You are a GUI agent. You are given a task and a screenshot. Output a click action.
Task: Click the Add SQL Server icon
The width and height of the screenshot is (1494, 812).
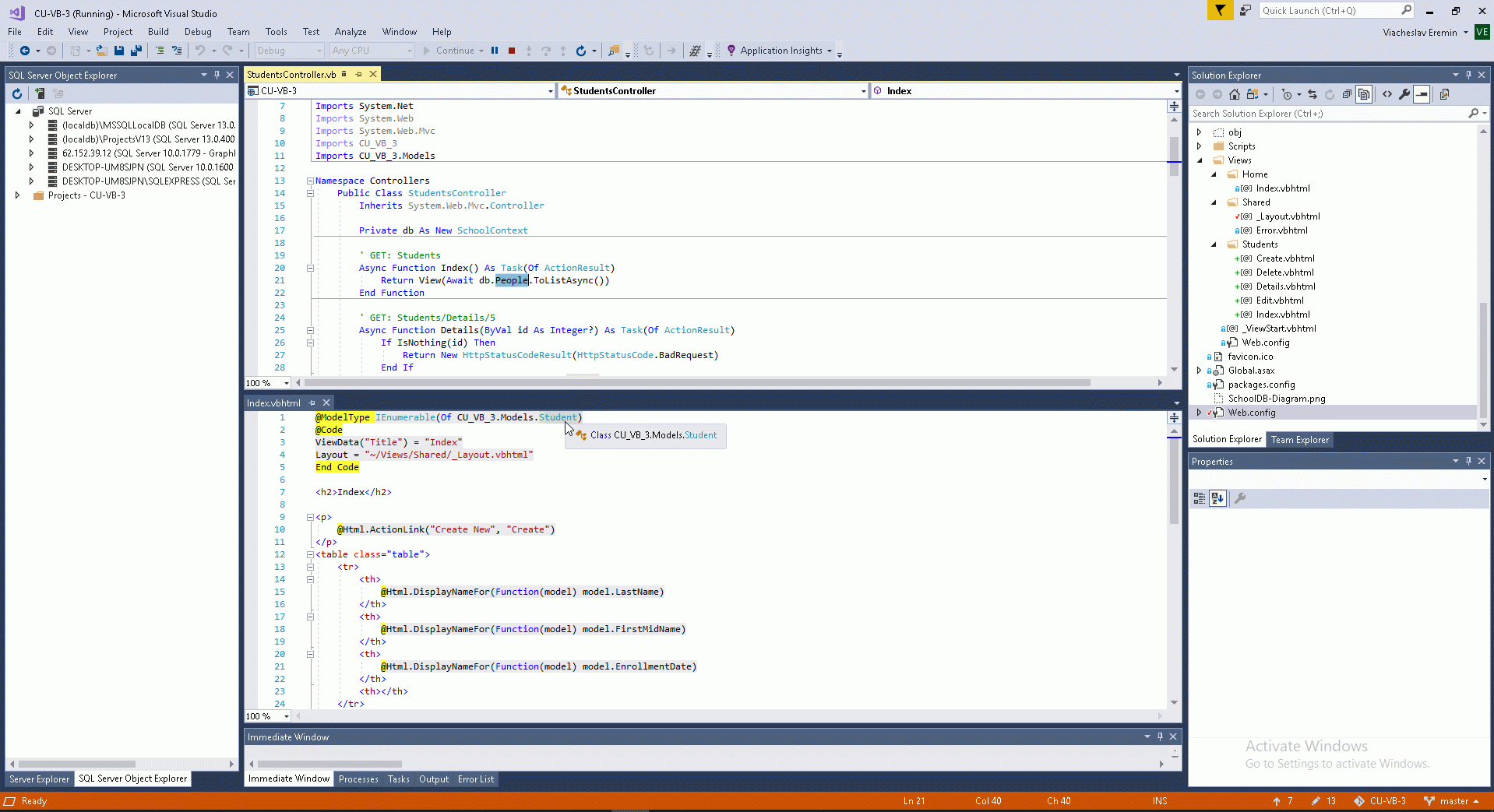39,93
